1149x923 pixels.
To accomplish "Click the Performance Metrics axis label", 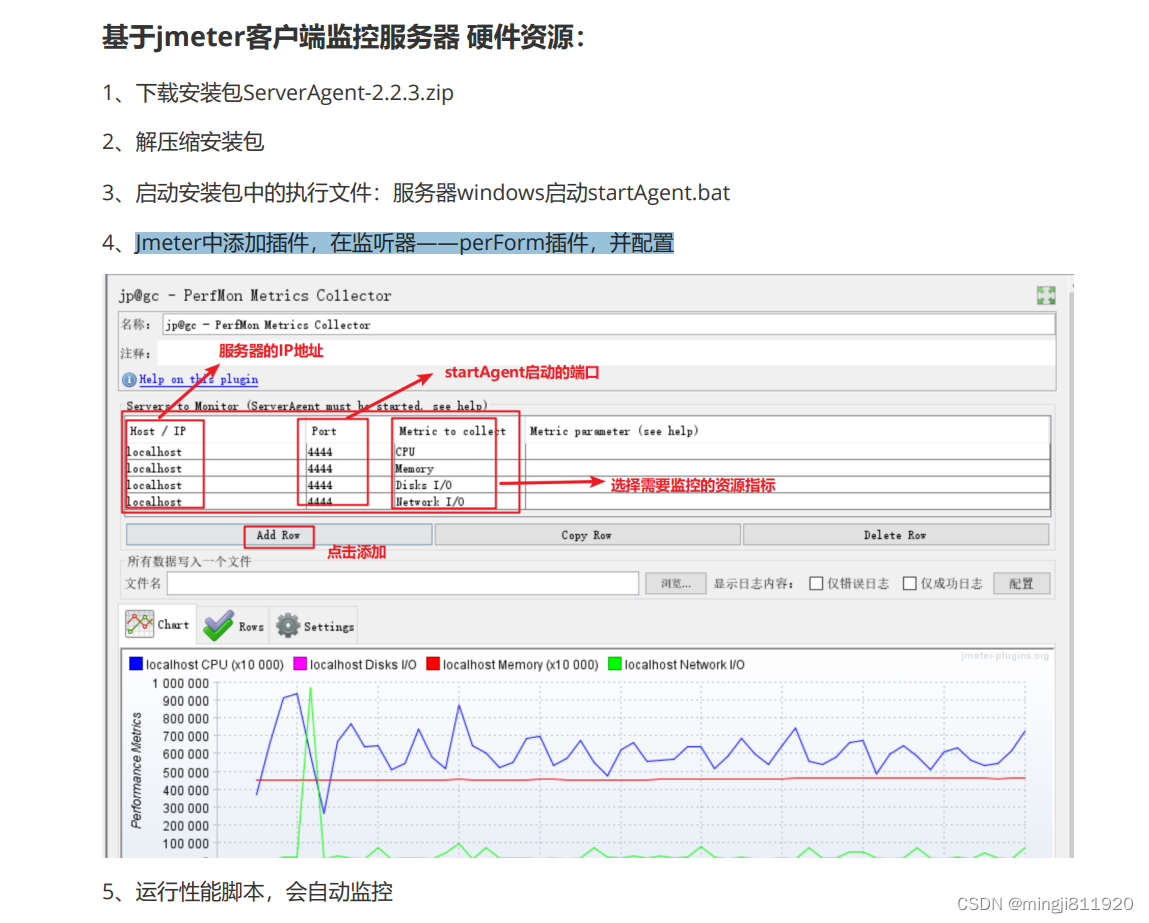I will coord(136,769).
